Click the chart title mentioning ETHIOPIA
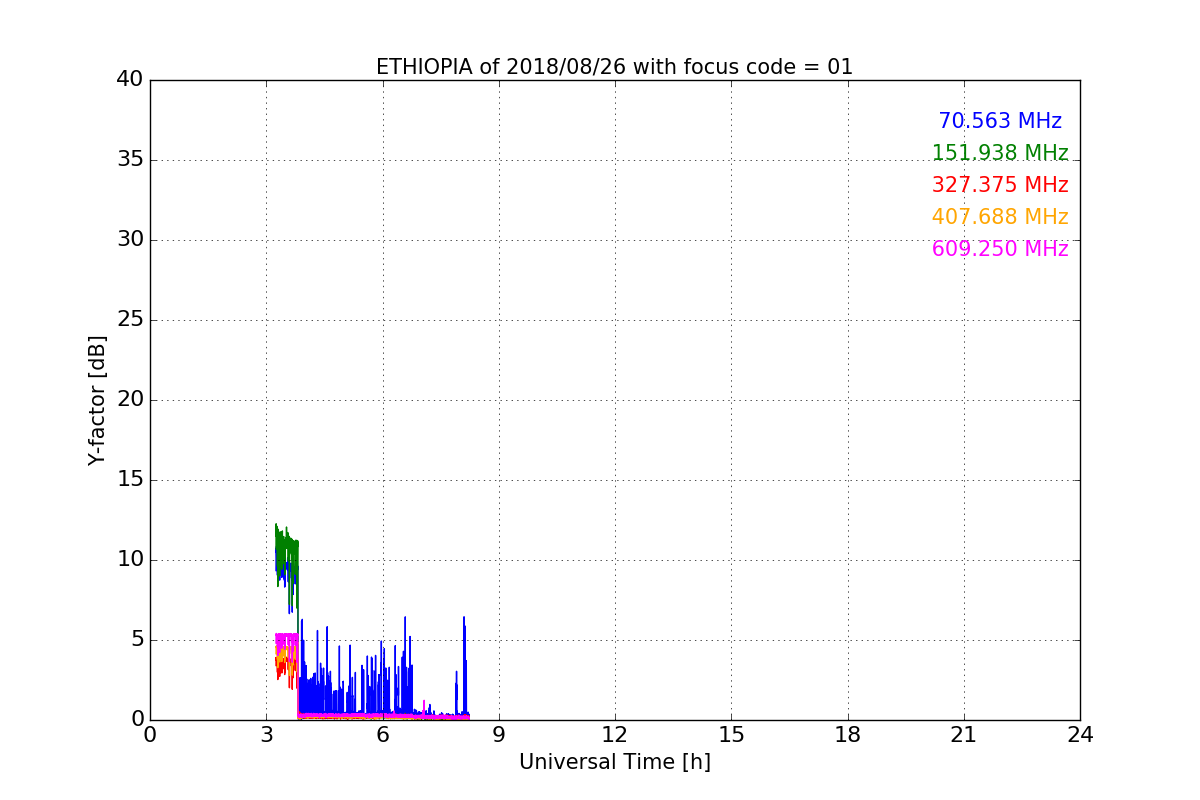The width and height of the screenshot is (1200, 800). [614, 67]
